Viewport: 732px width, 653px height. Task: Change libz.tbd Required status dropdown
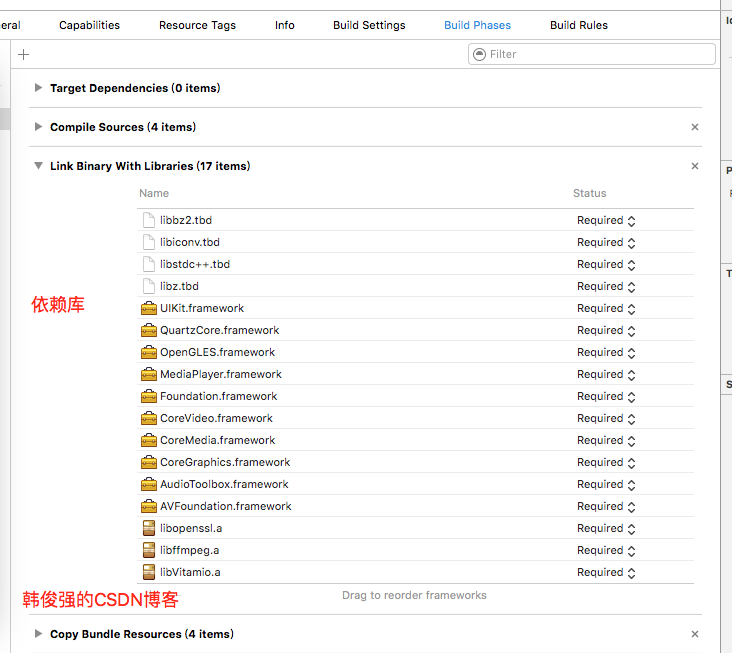tap(606, 286)
